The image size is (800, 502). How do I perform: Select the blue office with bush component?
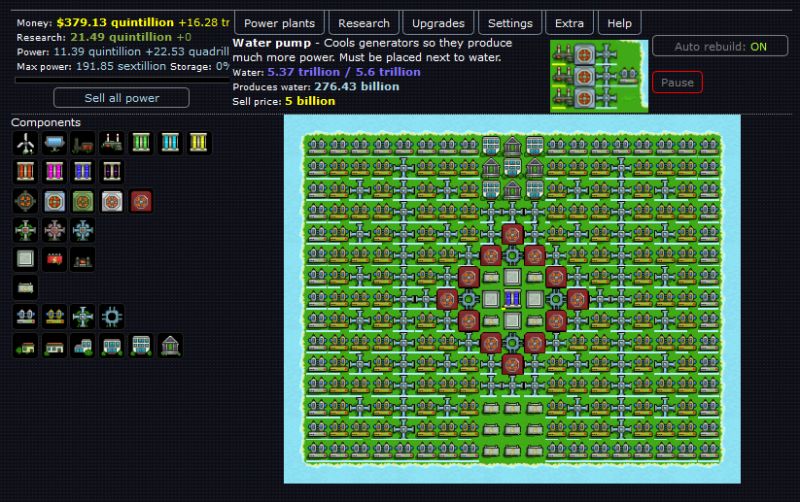click(x=83, y=346)
